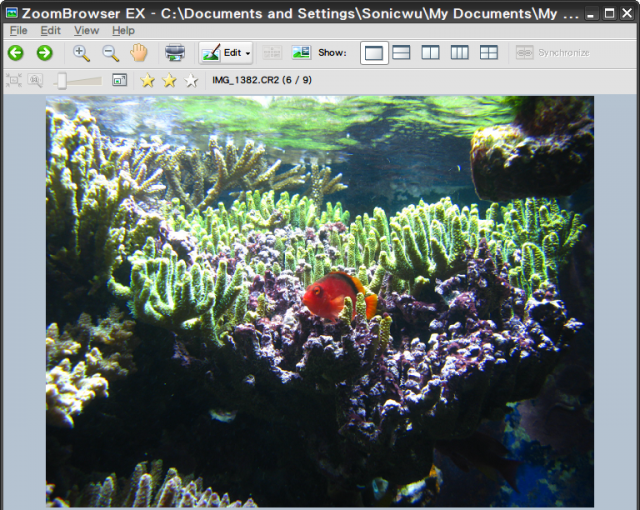Viewport: 640px width, 510px height.
Task: Close the ZoomBrowser EX window
Action: coord(627,13)
